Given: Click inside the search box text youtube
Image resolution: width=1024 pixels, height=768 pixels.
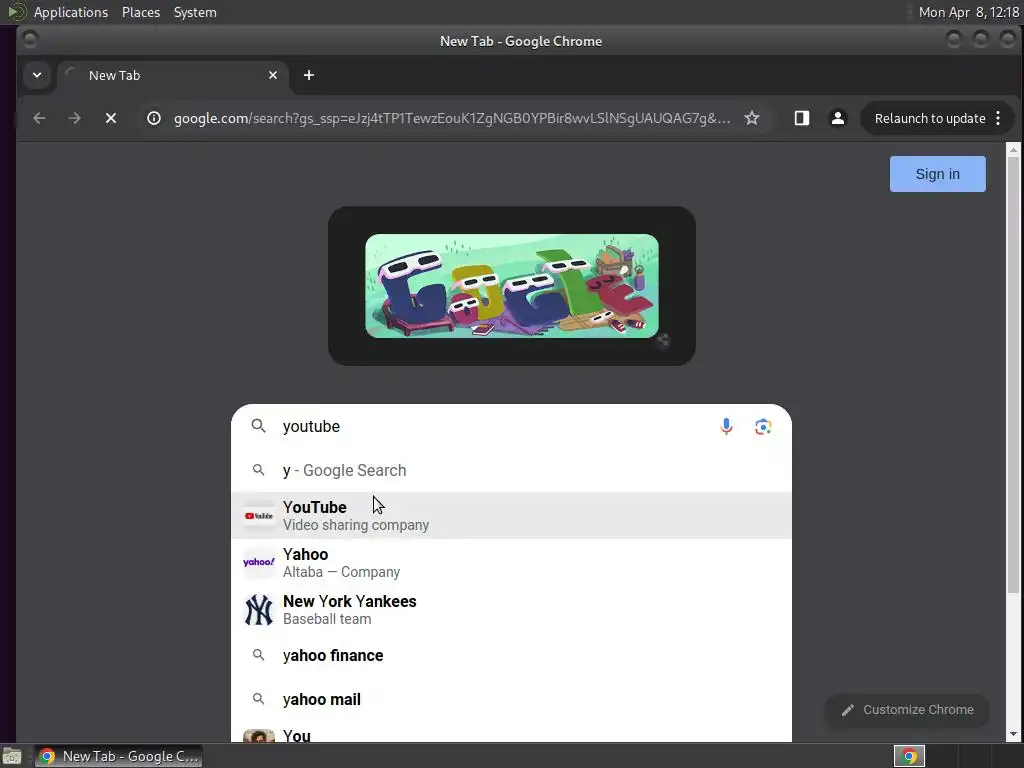Looking at the screenshot, I should coord(311,426).
